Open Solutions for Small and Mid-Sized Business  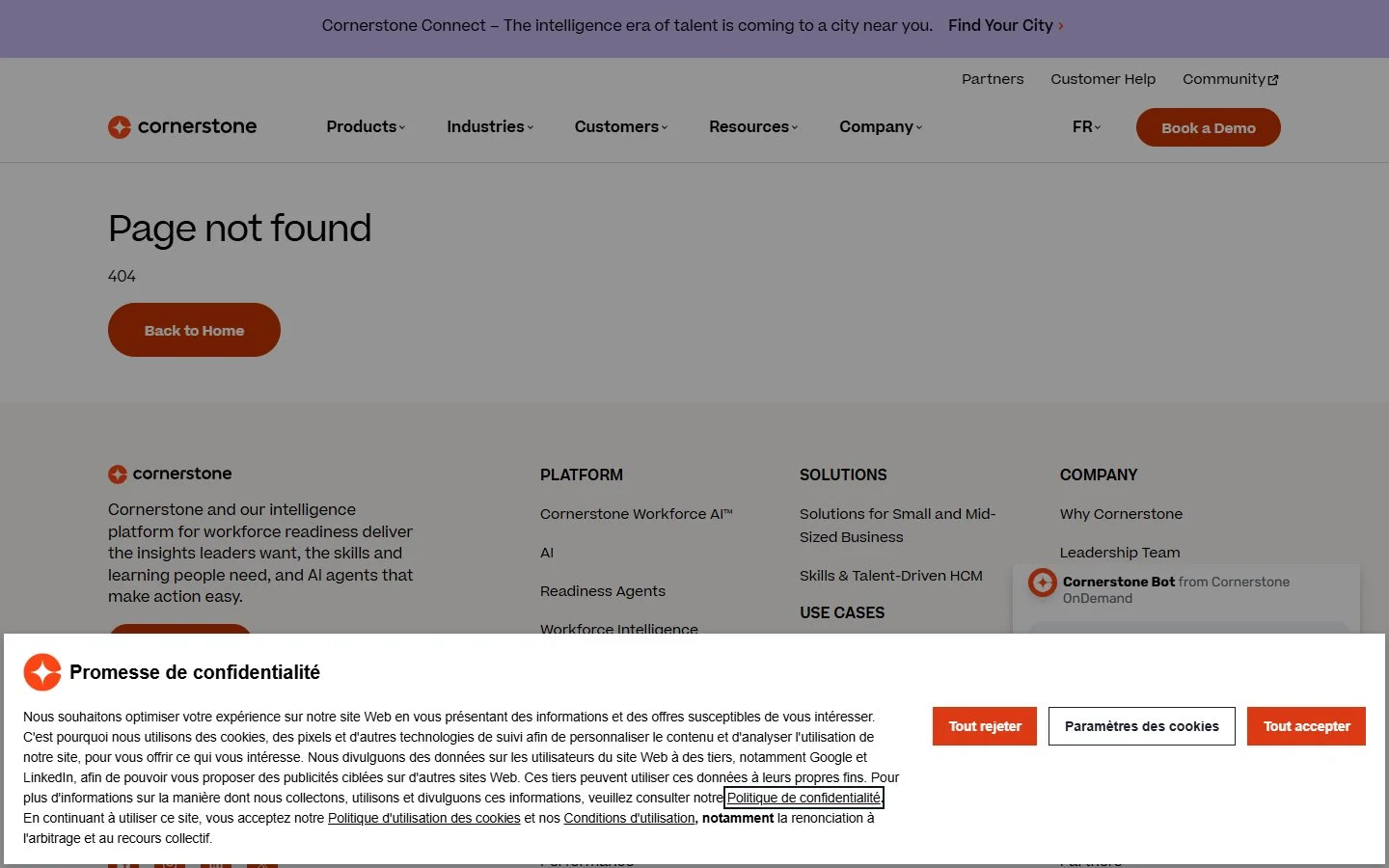(x=898, y=526)
